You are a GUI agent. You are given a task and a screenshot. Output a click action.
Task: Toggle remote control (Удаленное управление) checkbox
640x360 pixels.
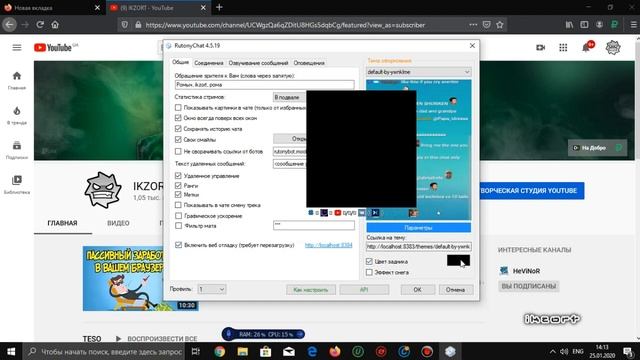pos(178,176)
